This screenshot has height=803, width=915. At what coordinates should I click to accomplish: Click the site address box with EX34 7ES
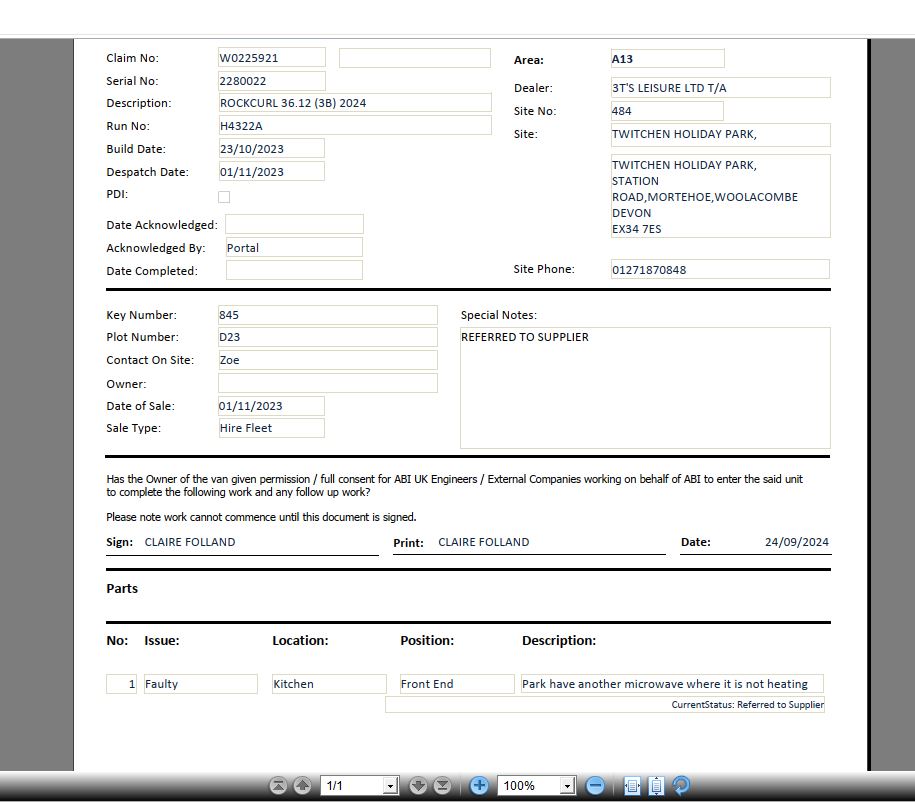[721, 196]
